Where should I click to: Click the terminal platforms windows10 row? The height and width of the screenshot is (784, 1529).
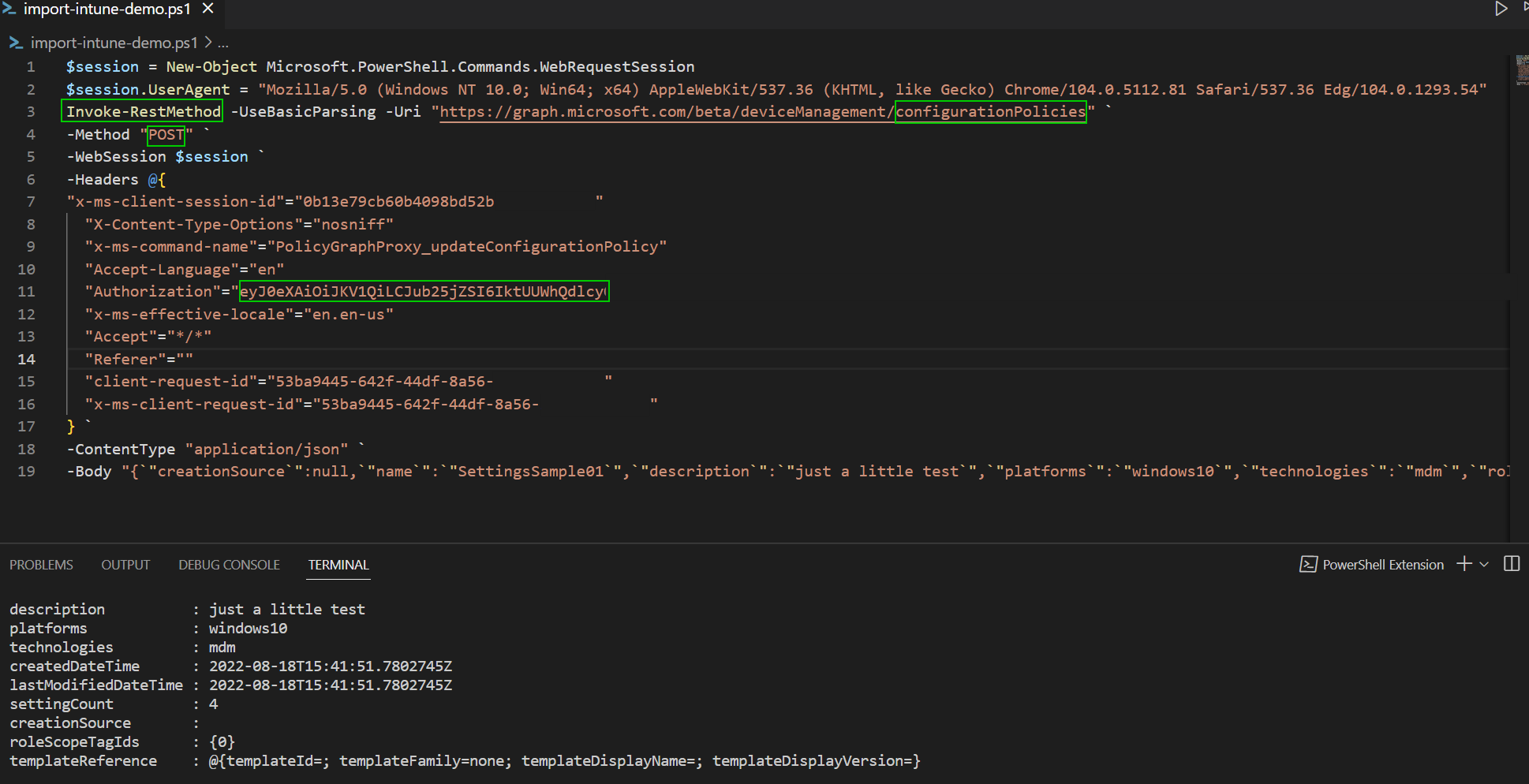pyautogui.click(x=148, y=629)
